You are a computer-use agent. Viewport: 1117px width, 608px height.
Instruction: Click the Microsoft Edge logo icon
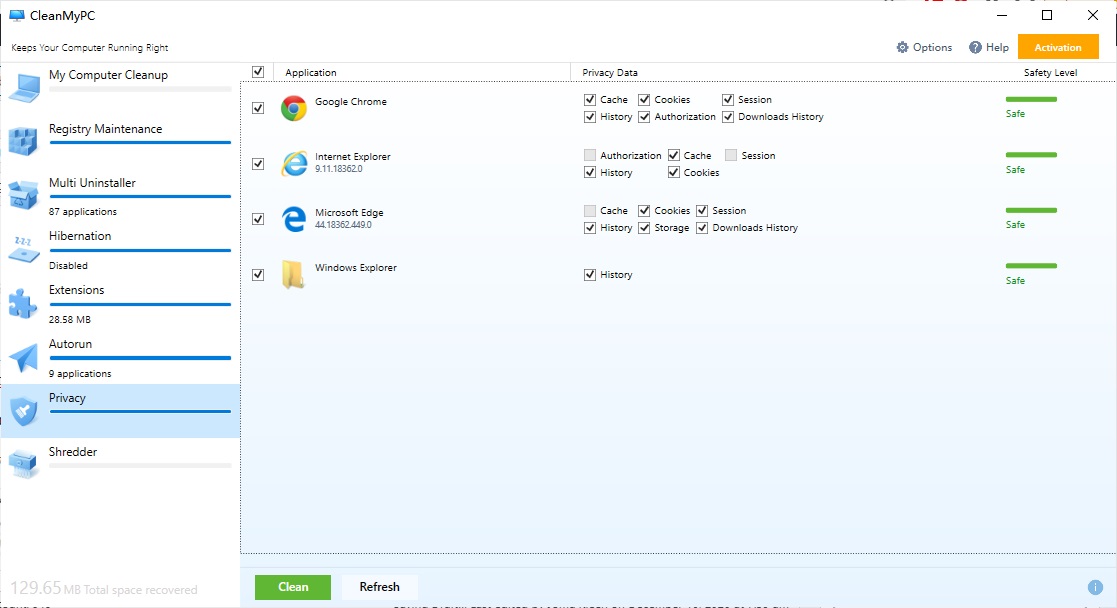[293, 219]
